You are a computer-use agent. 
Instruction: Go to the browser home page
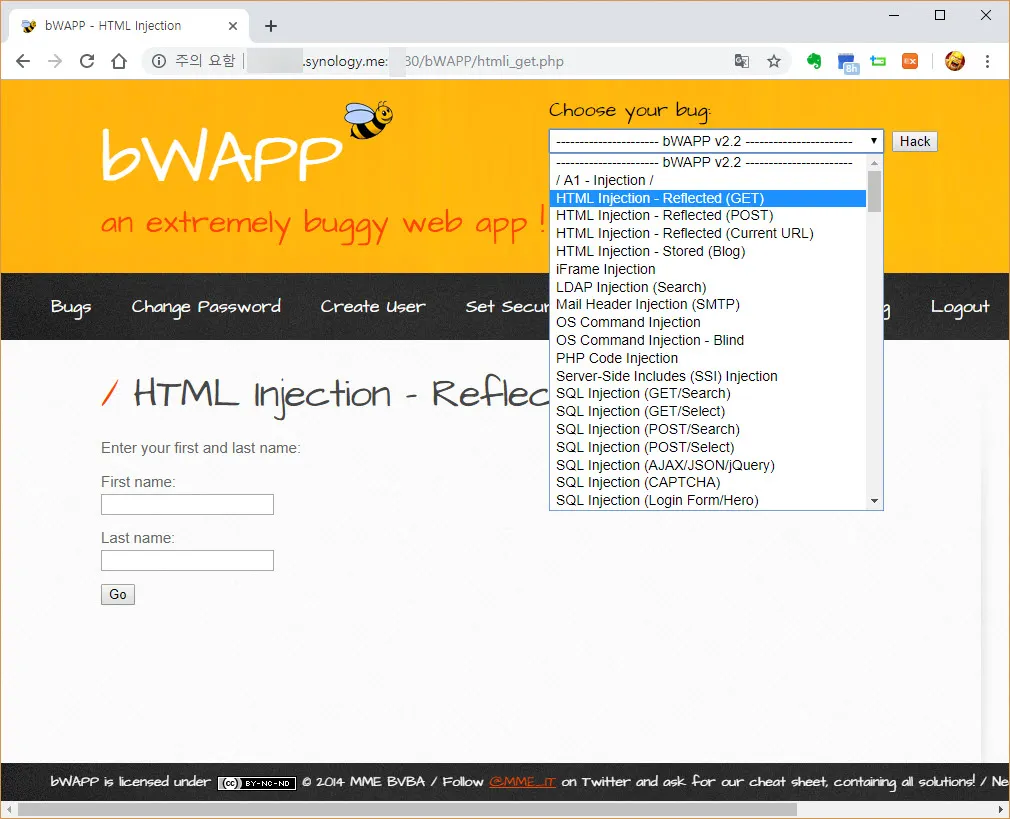(x=119, y=61)
